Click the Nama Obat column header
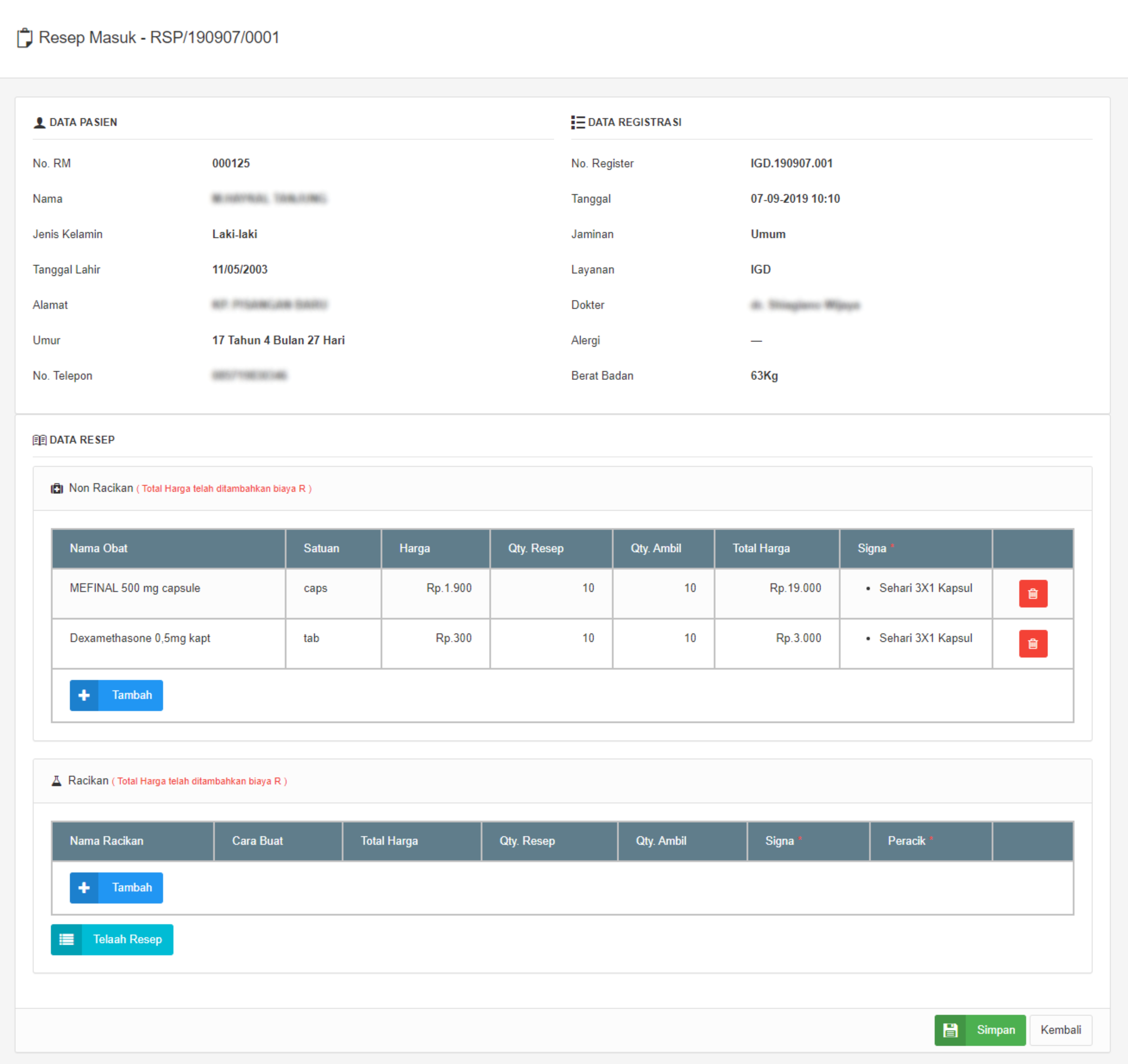The height and width of the screenshot is (1064, 1128). click(x=99, y=548)
